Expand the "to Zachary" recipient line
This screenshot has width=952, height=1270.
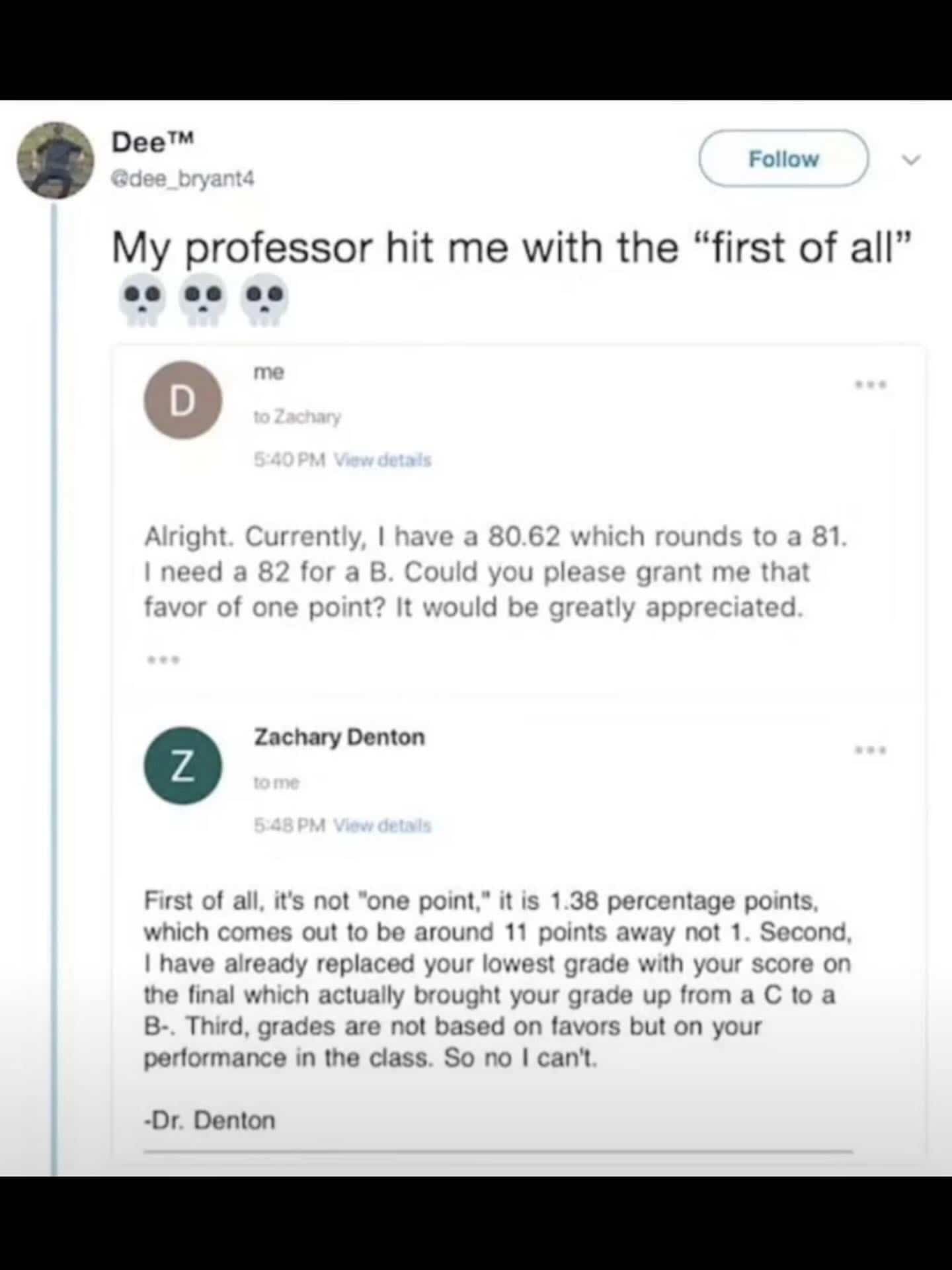tap(297, 417)
